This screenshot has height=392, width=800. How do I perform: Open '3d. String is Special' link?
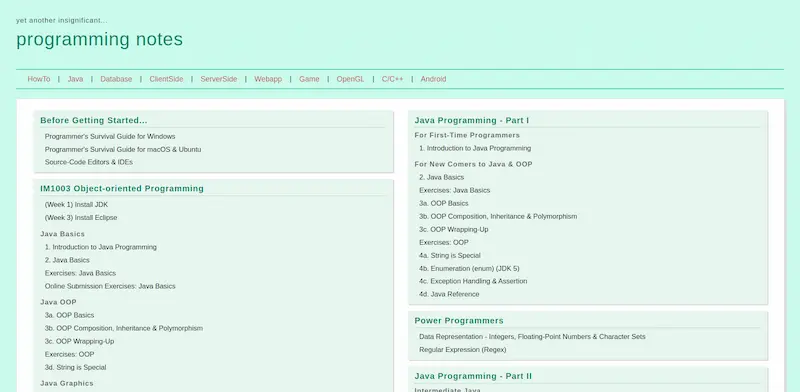pyautogui.click(x=76, y=368)
